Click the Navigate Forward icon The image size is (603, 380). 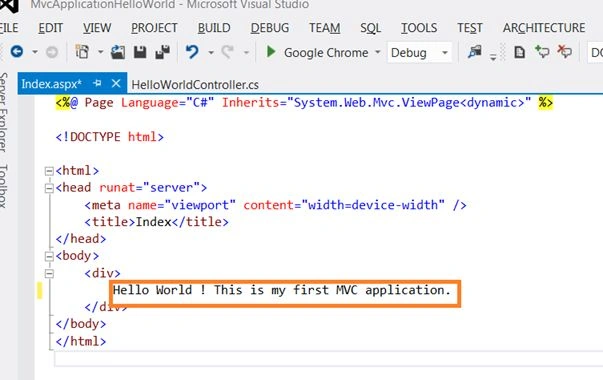tap(52, 52)
